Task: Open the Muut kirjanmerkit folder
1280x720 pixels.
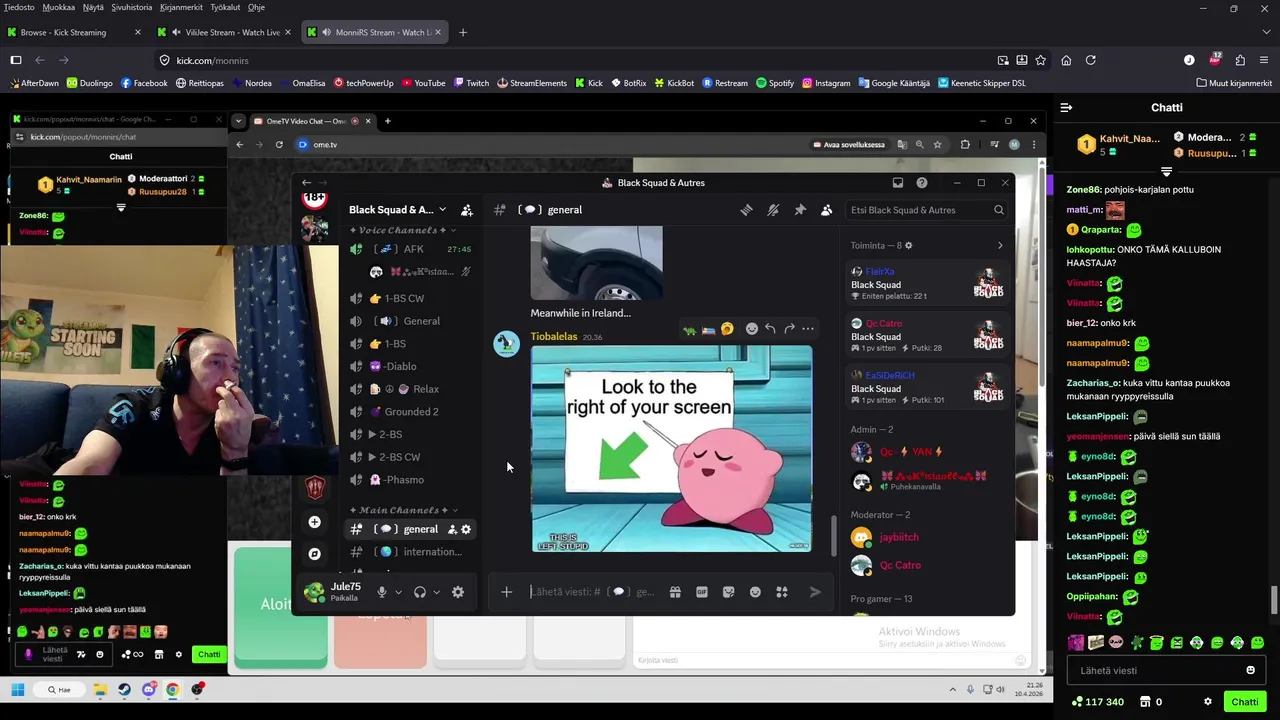Action: click(x=1234, y=83)
